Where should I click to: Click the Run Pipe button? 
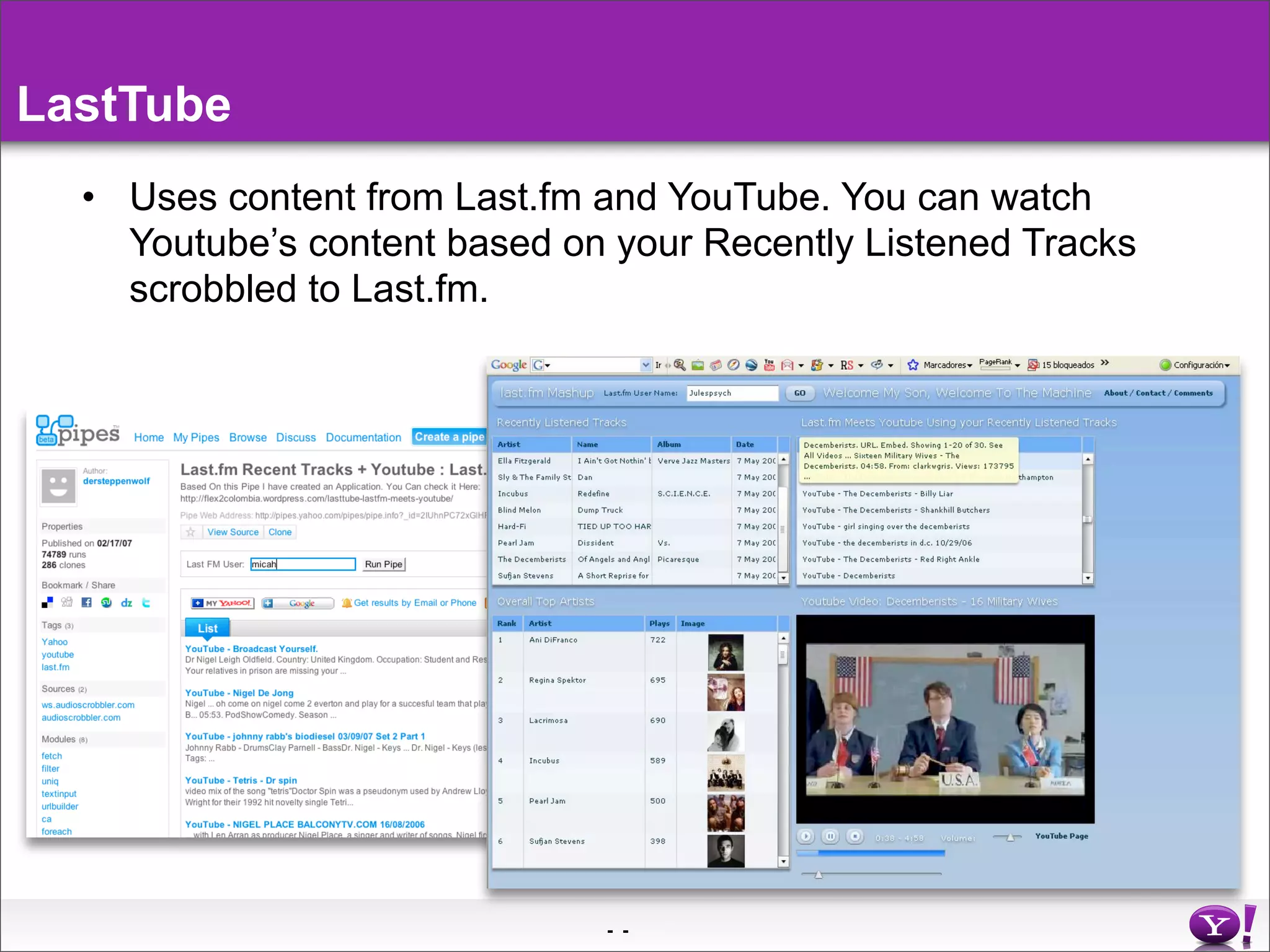point(383,564)
